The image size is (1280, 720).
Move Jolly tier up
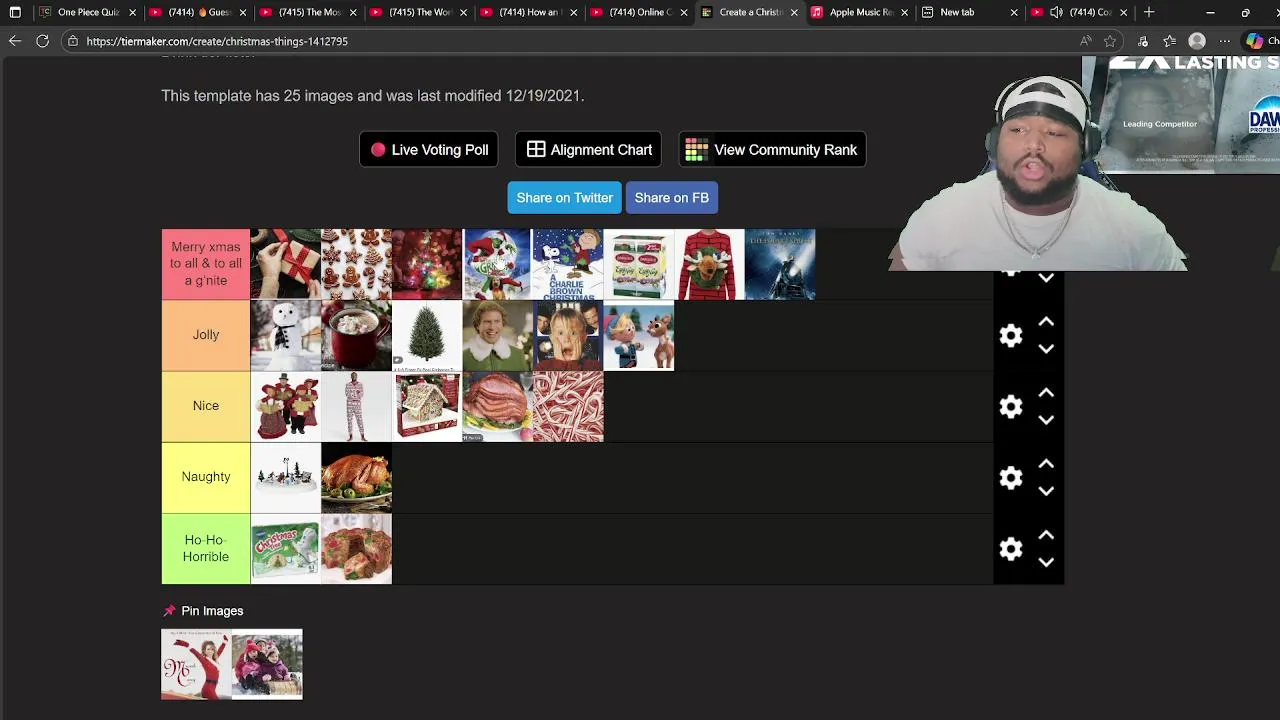1046,322
